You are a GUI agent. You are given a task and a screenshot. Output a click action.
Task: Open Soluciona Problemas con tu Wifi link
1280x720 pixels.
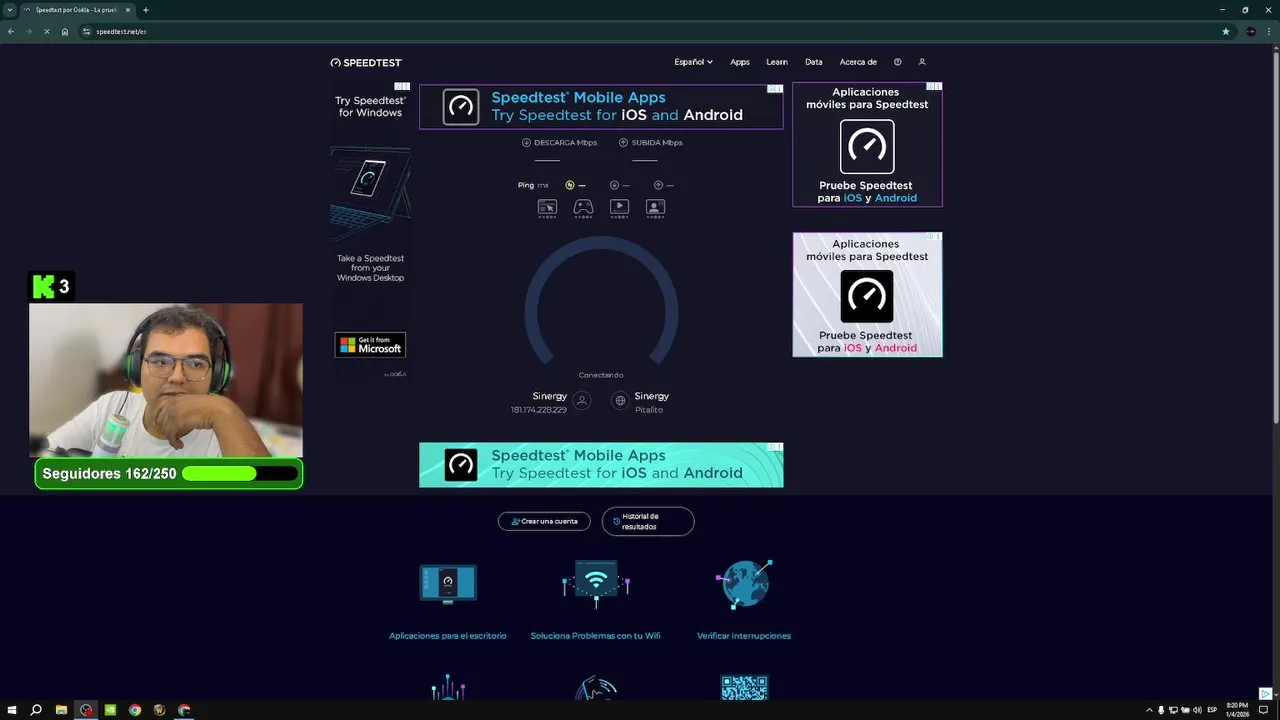click(595, 636)
